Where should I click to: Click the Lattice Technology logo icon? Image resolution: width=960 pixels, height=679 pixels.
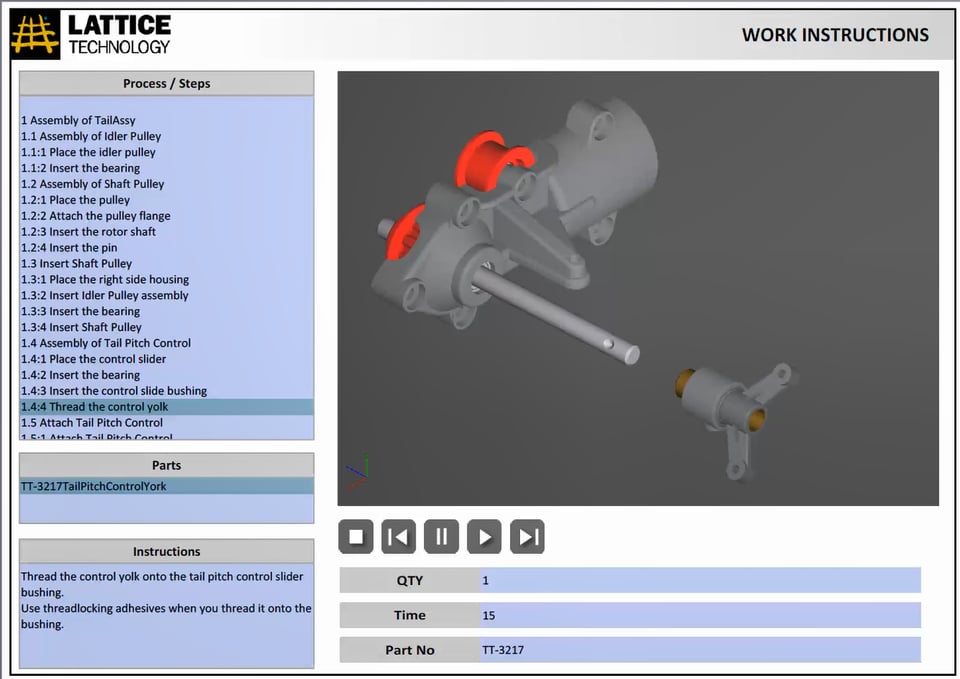36,33
